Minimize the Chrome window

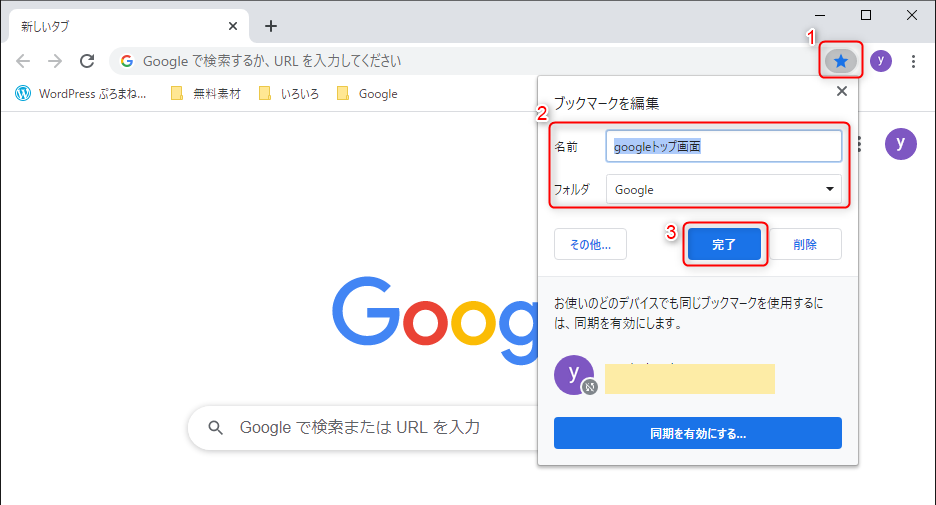[820, 16]
